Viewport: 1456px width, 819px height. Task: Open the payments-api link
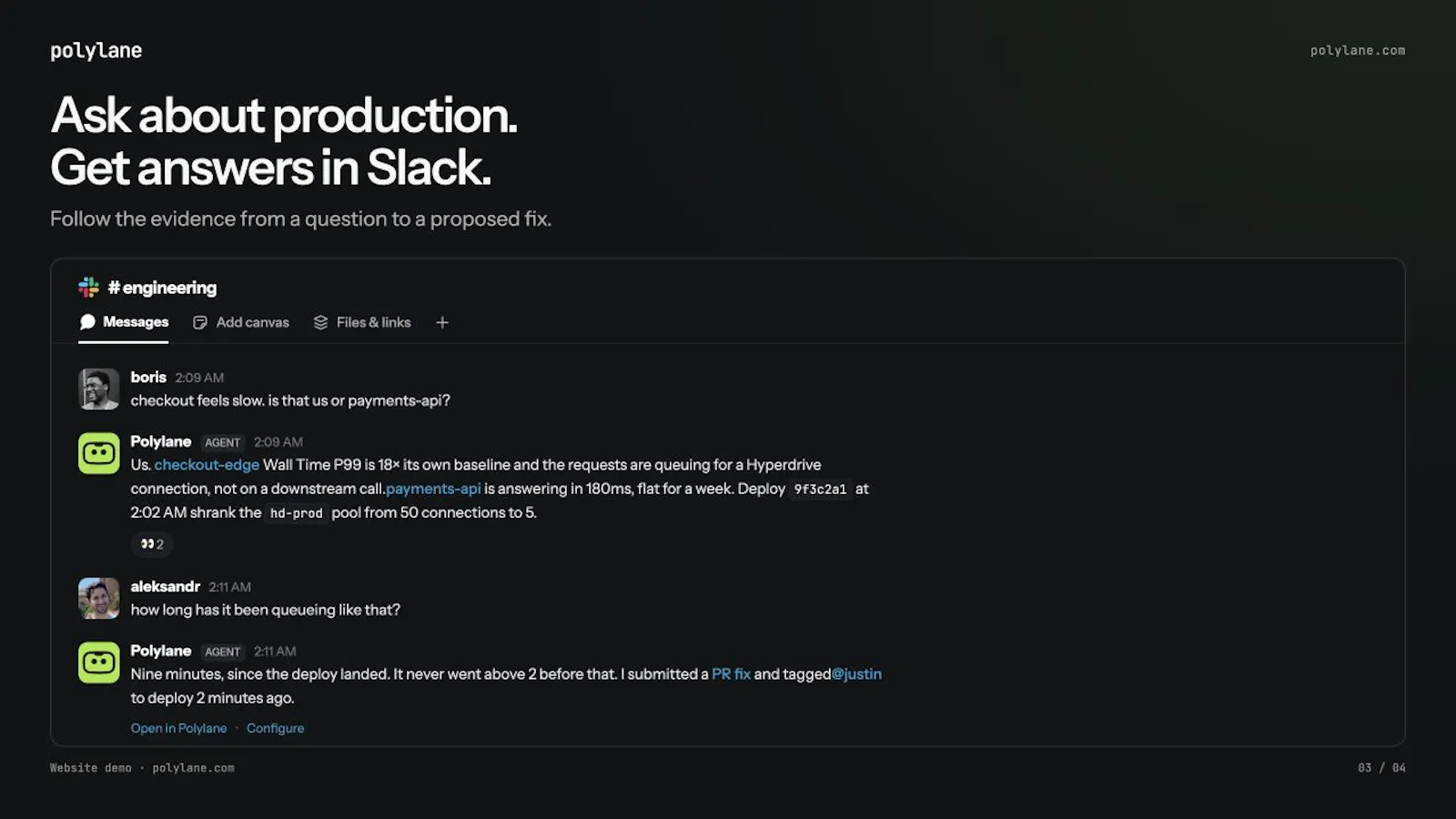tap(433, 489)
